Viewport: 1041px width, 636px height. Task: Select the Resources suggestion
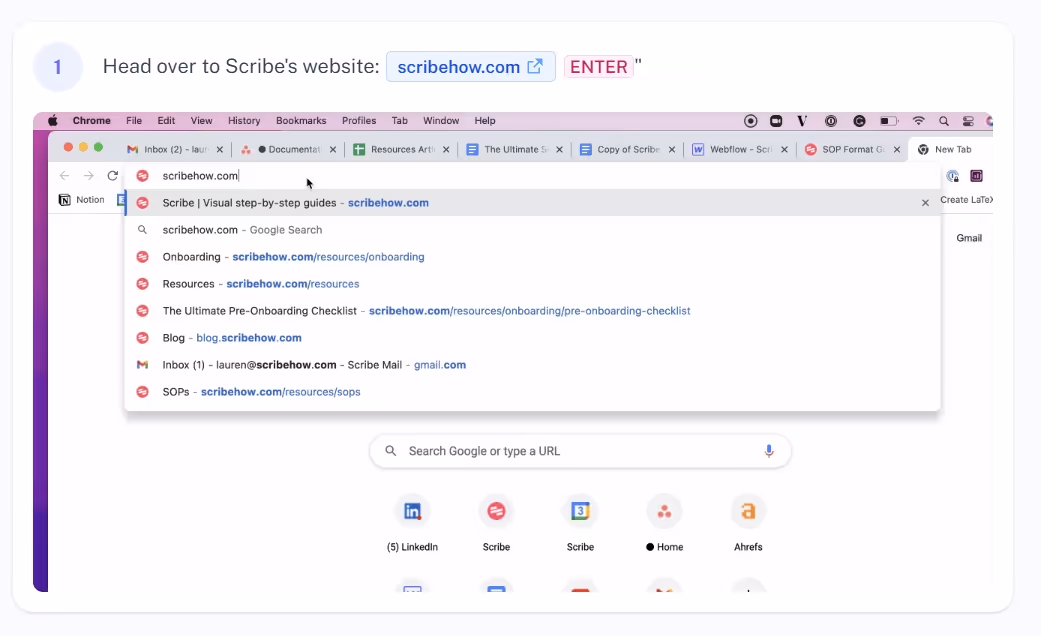532,284
